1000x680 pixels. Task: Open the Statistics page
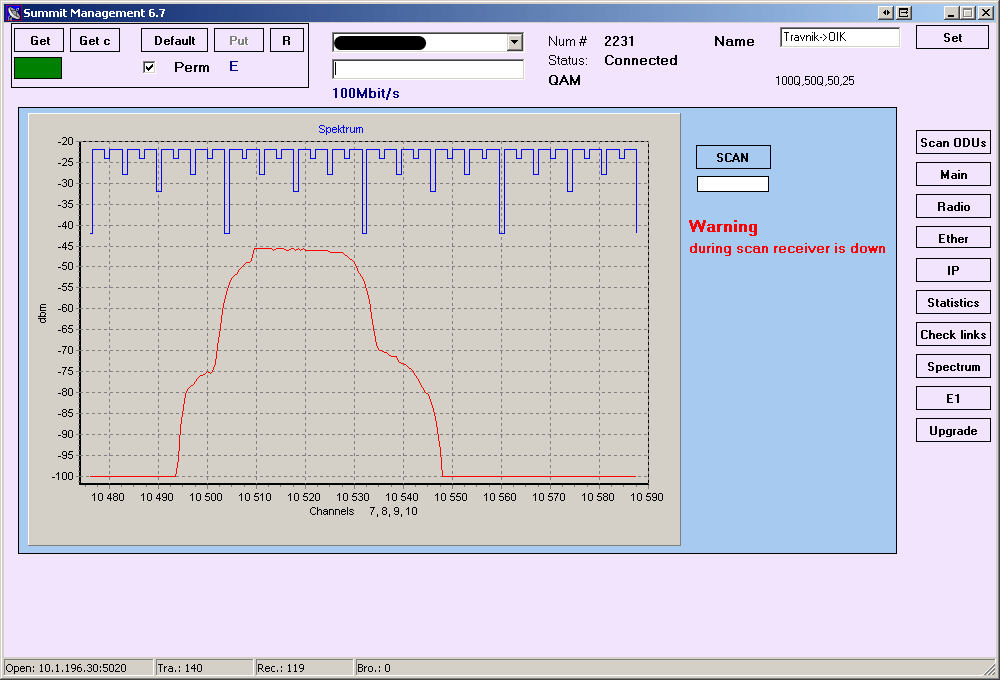(x=953, y=302)
